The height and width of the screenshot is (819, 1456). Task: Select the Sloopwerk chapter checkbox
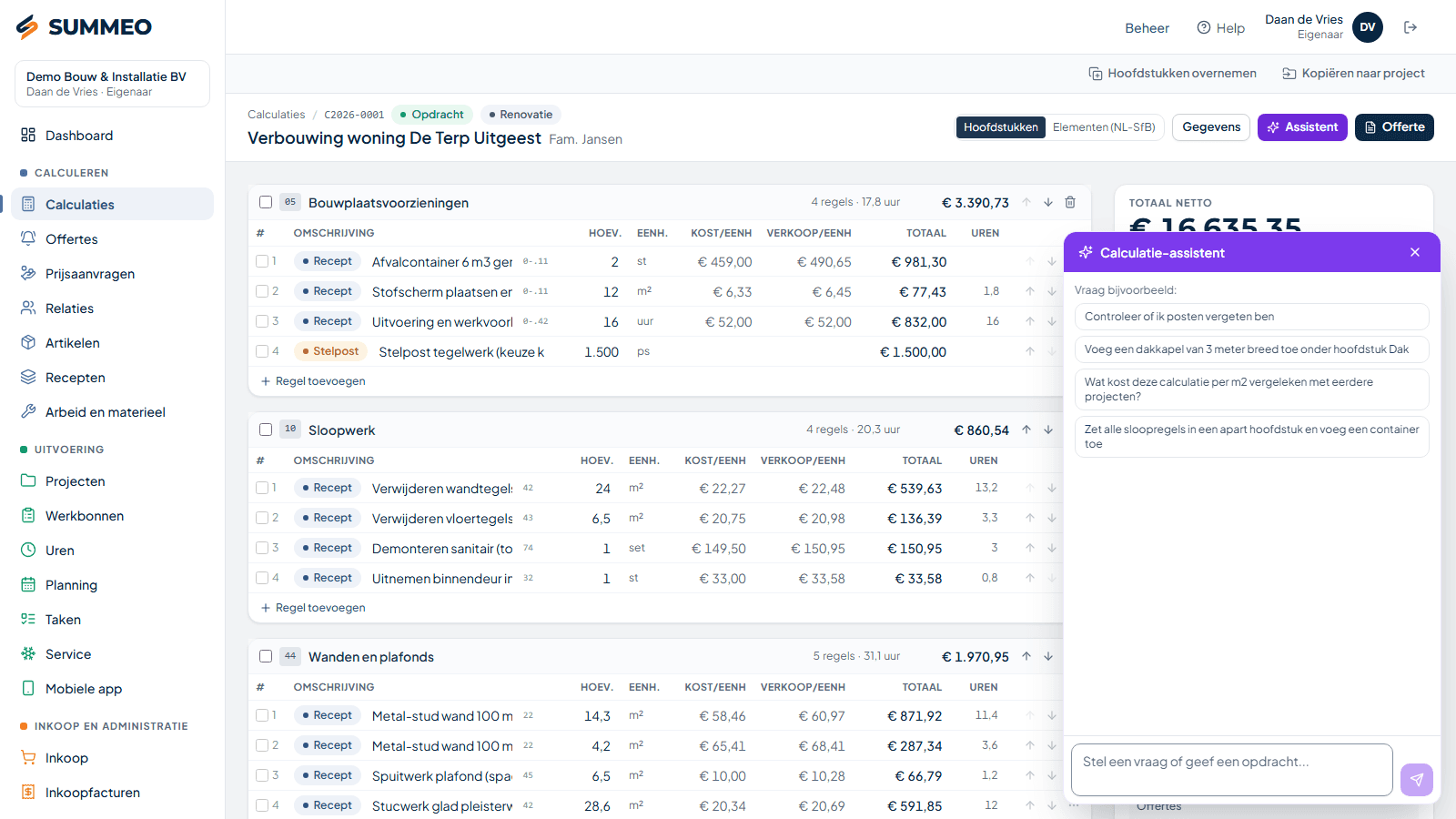266,430
